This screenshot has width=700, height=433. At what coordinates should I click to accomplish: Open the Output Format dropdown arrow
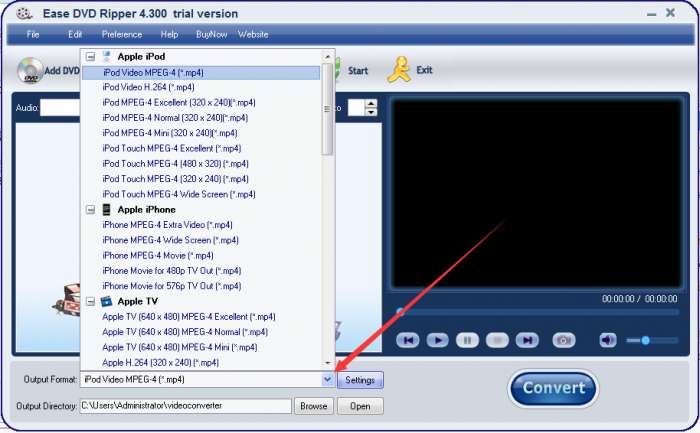coord(328,379)
